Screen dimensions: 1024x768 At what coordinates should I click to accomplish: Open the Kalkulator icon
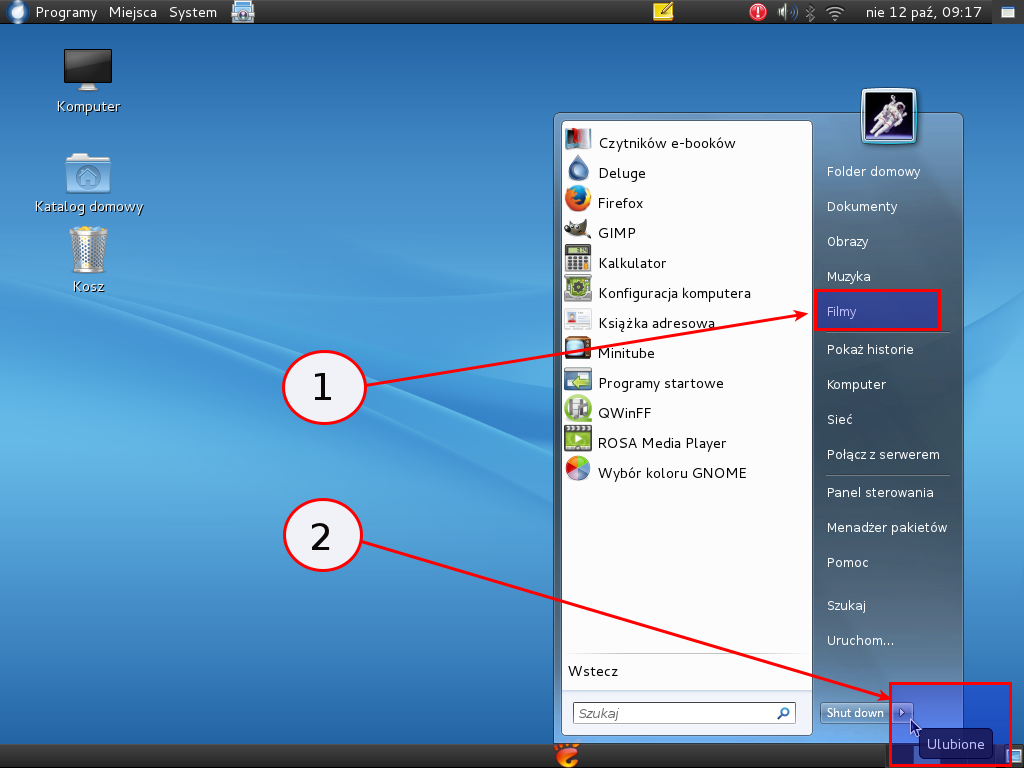click(x=578, y=259)
